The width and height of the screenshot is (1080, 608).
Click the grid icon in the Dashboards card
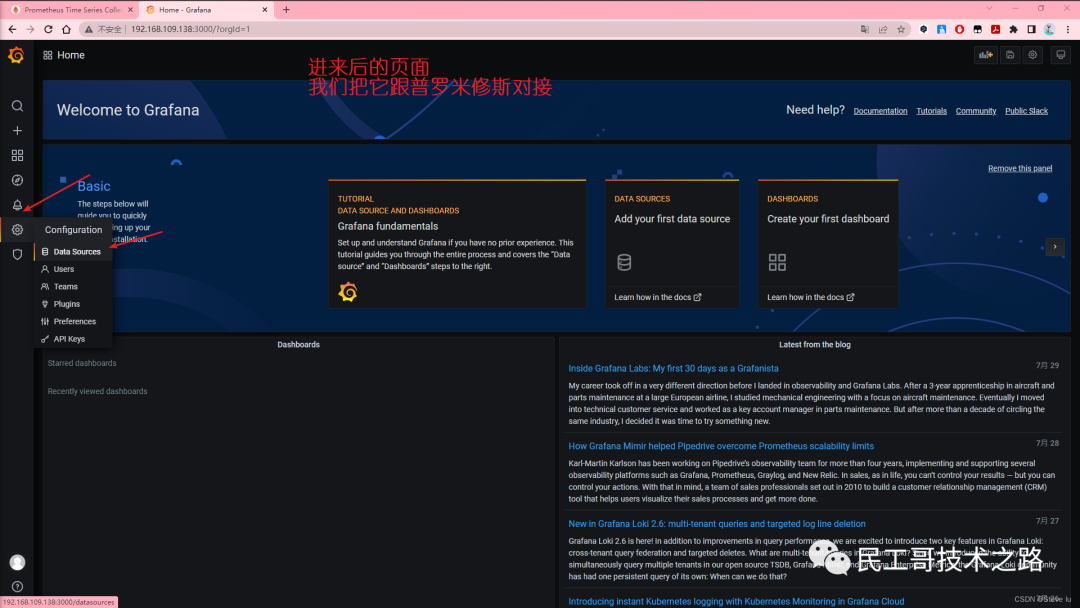coord(777,262)
